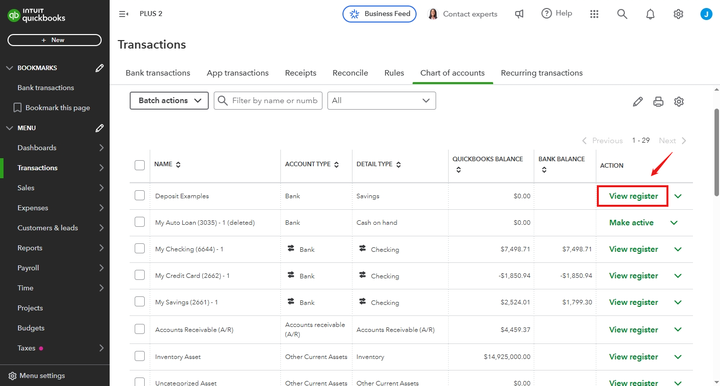The width and height of the screenshot is (720, 386).
Task: Open the header settings gear
Action: click(x=678, y=14)
